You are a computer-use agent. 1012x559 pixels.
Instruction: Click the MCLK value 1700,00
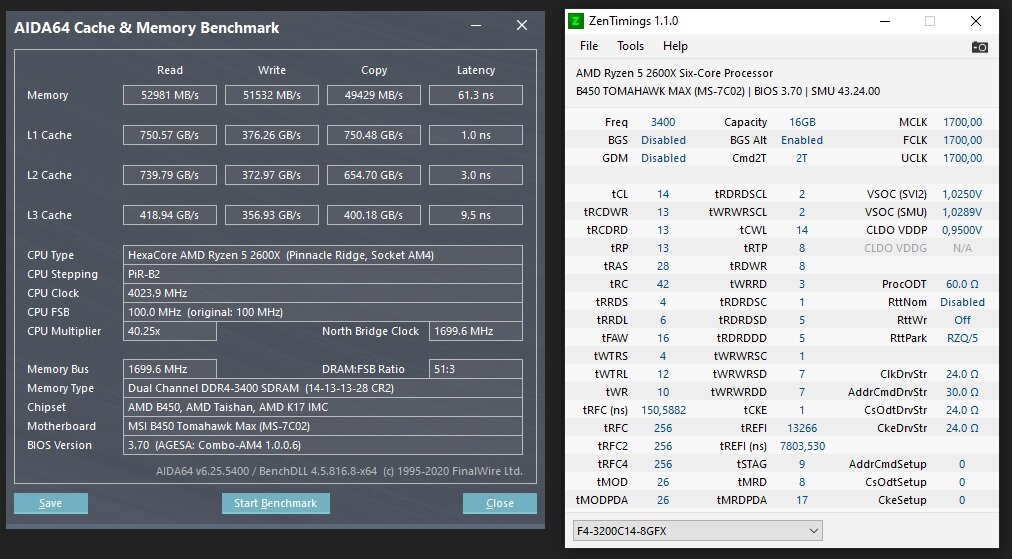[962, 122]
